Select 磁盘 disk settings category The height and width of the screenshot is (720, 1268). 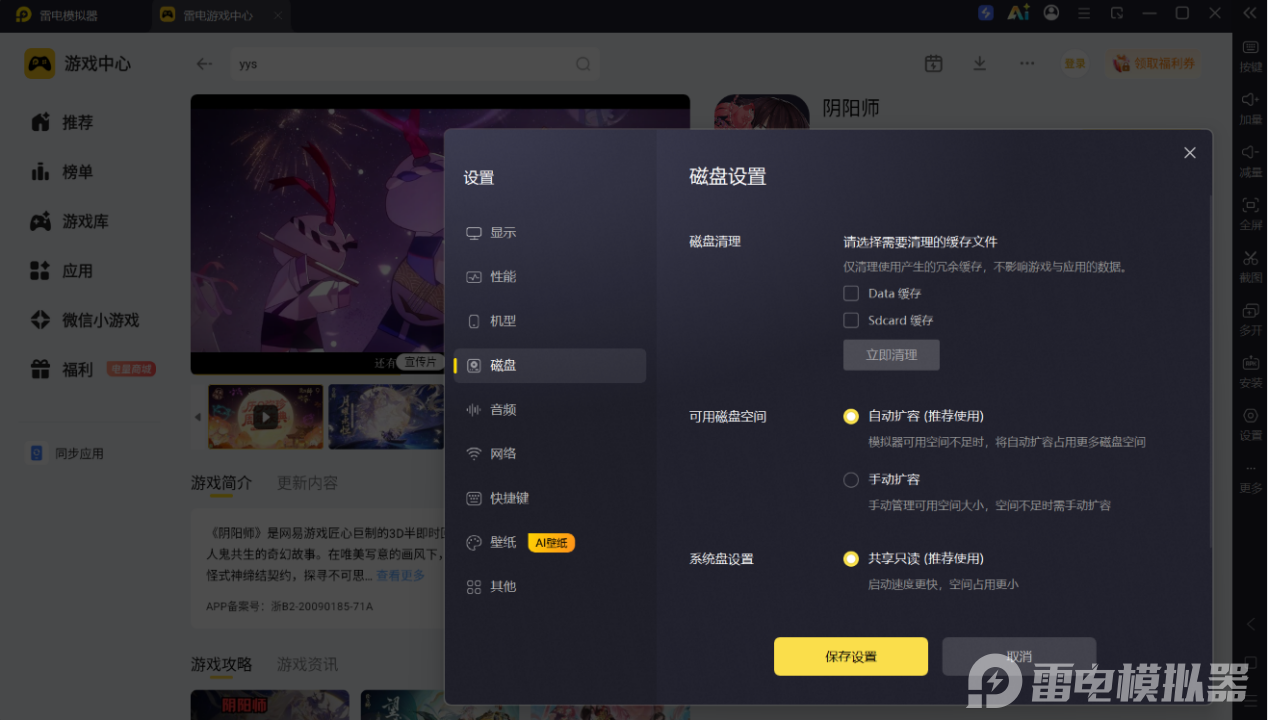549,365
